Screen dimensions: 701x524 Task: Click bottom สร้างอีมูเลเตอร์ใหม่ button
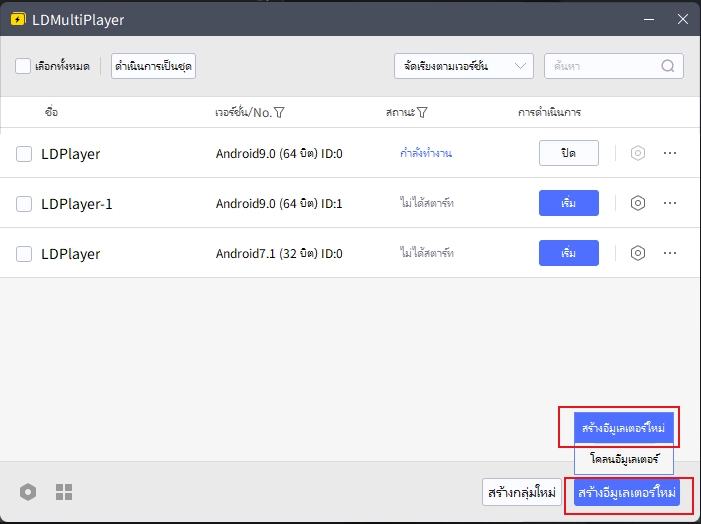coord(627,493)
